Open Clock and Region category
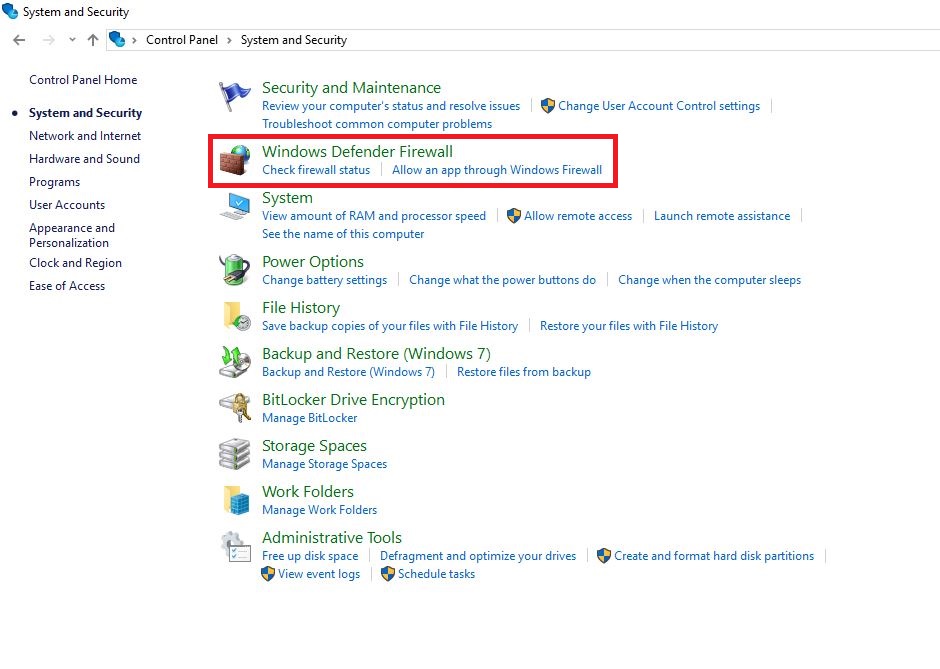The height and width of the screenshot is (669, 940). tap(76, 263)
